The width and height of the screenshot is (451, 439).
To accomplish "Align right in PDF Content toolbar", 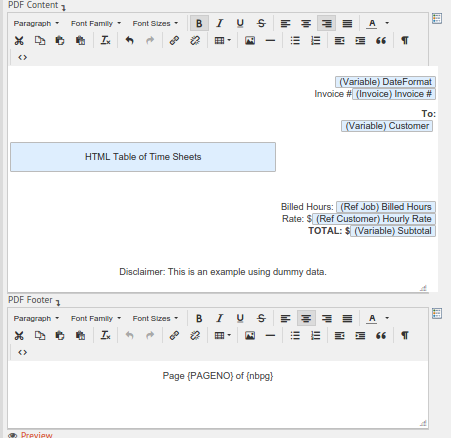I will pos(326,23).
